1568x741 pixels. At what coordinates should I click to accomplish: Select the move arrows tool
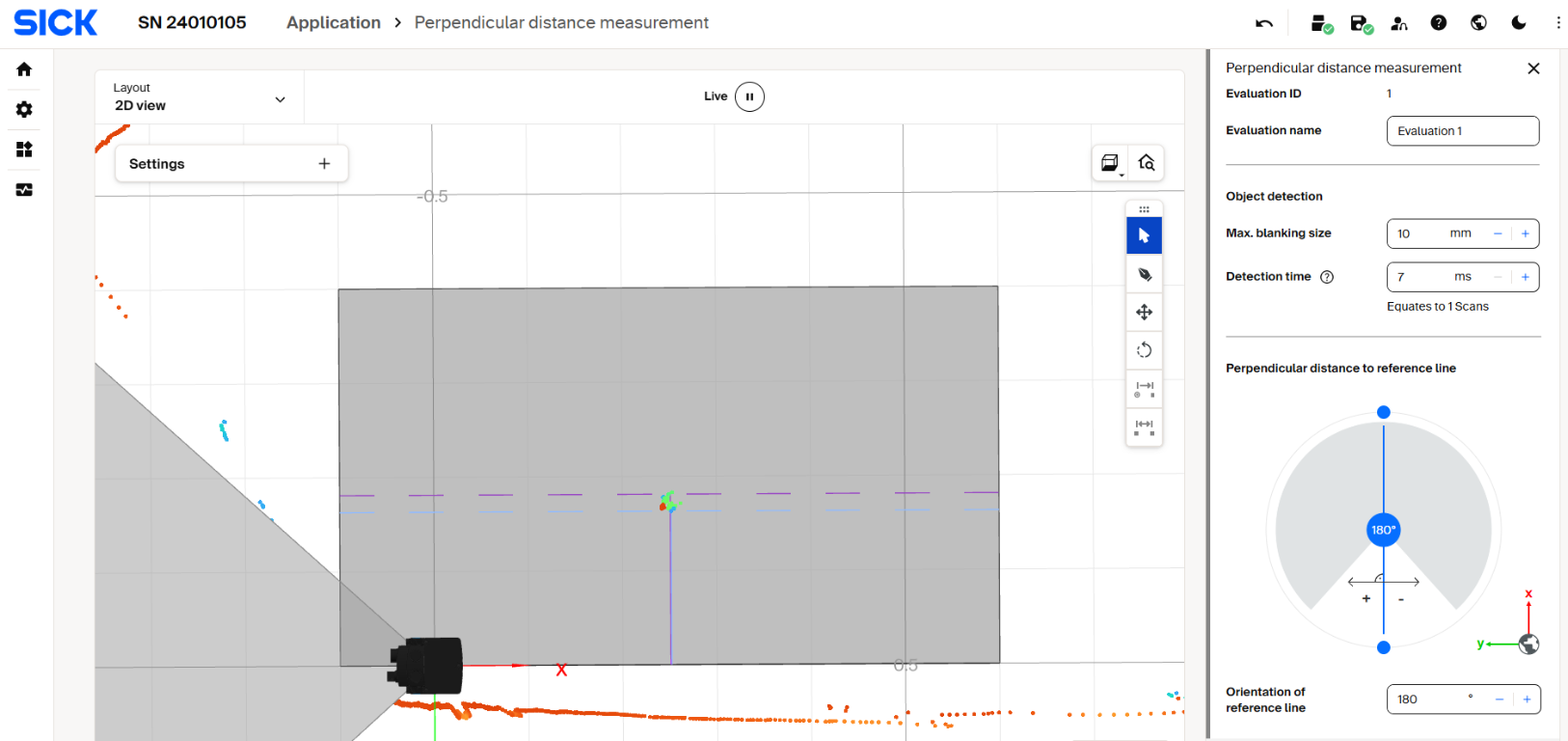click(x=1144, y=312)
